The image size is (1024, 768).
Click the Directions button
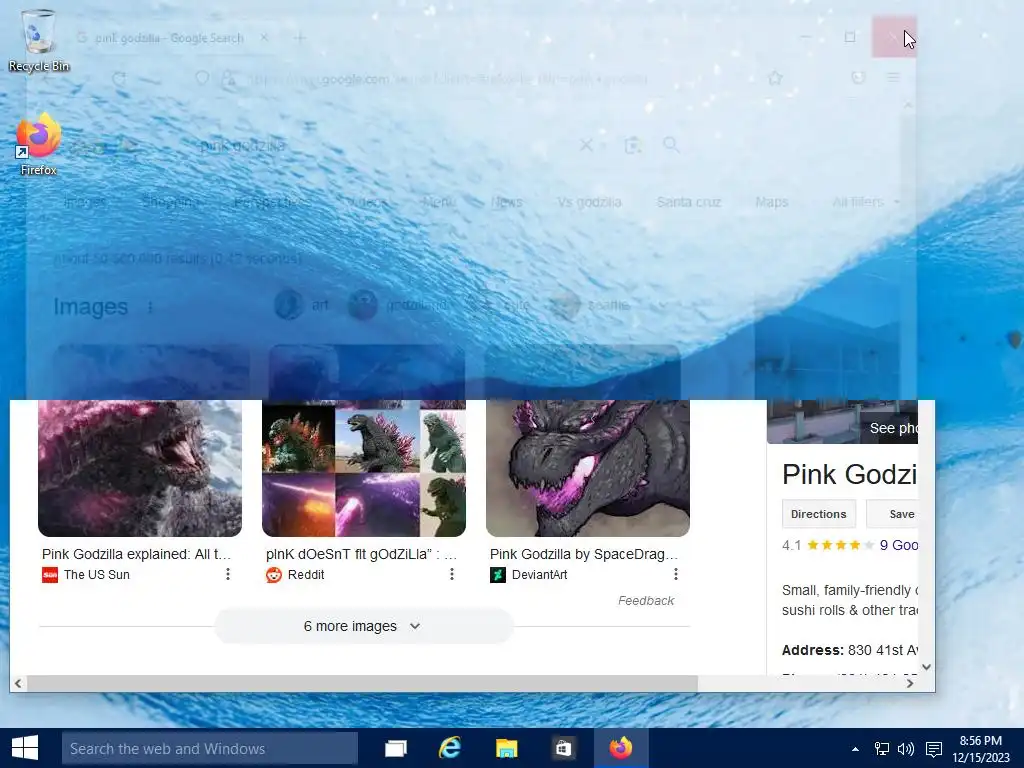point(818,514)
